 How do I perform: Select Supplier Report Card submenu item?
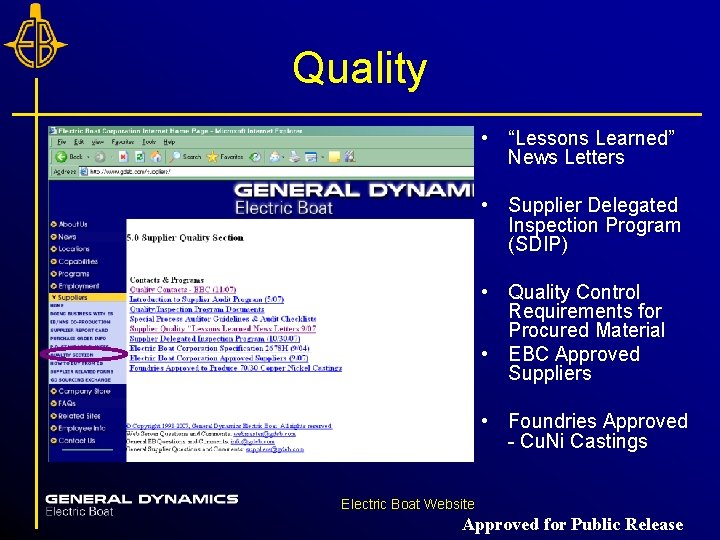pyautogui.click(x=79, y=330)
